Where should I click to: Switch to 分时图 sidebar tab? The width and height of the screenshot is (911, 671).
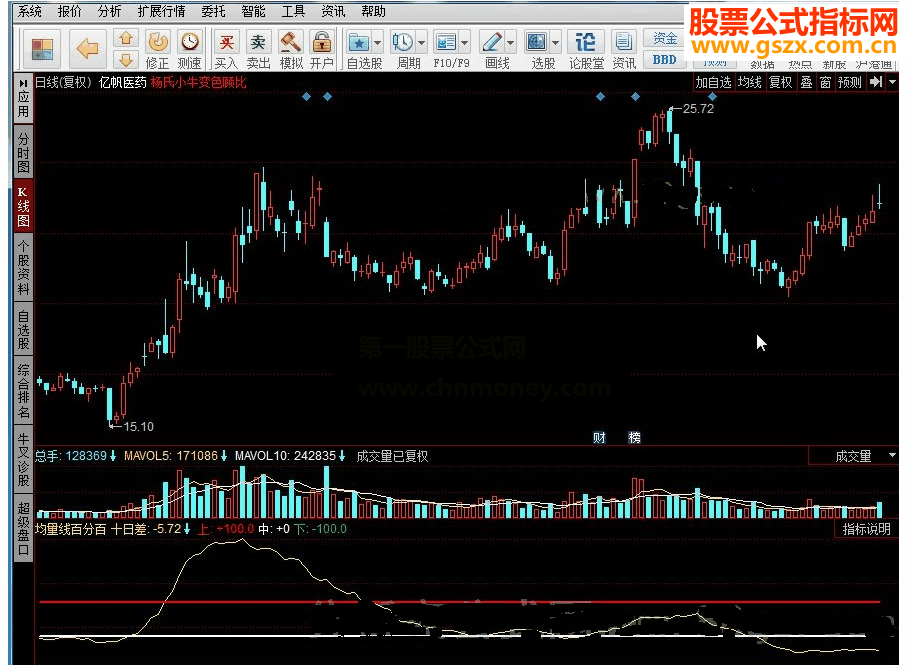click(x=23, y=153)
